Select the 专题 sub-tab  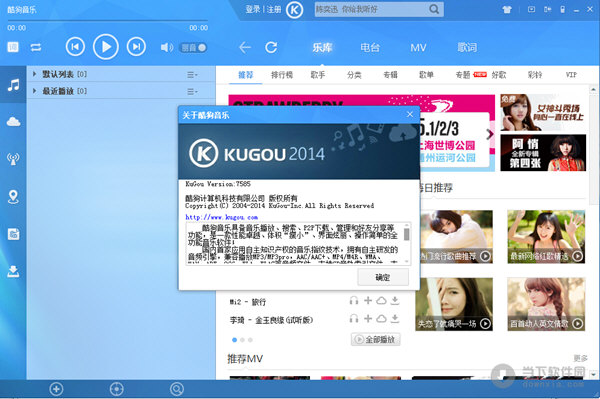coord(463,75)
